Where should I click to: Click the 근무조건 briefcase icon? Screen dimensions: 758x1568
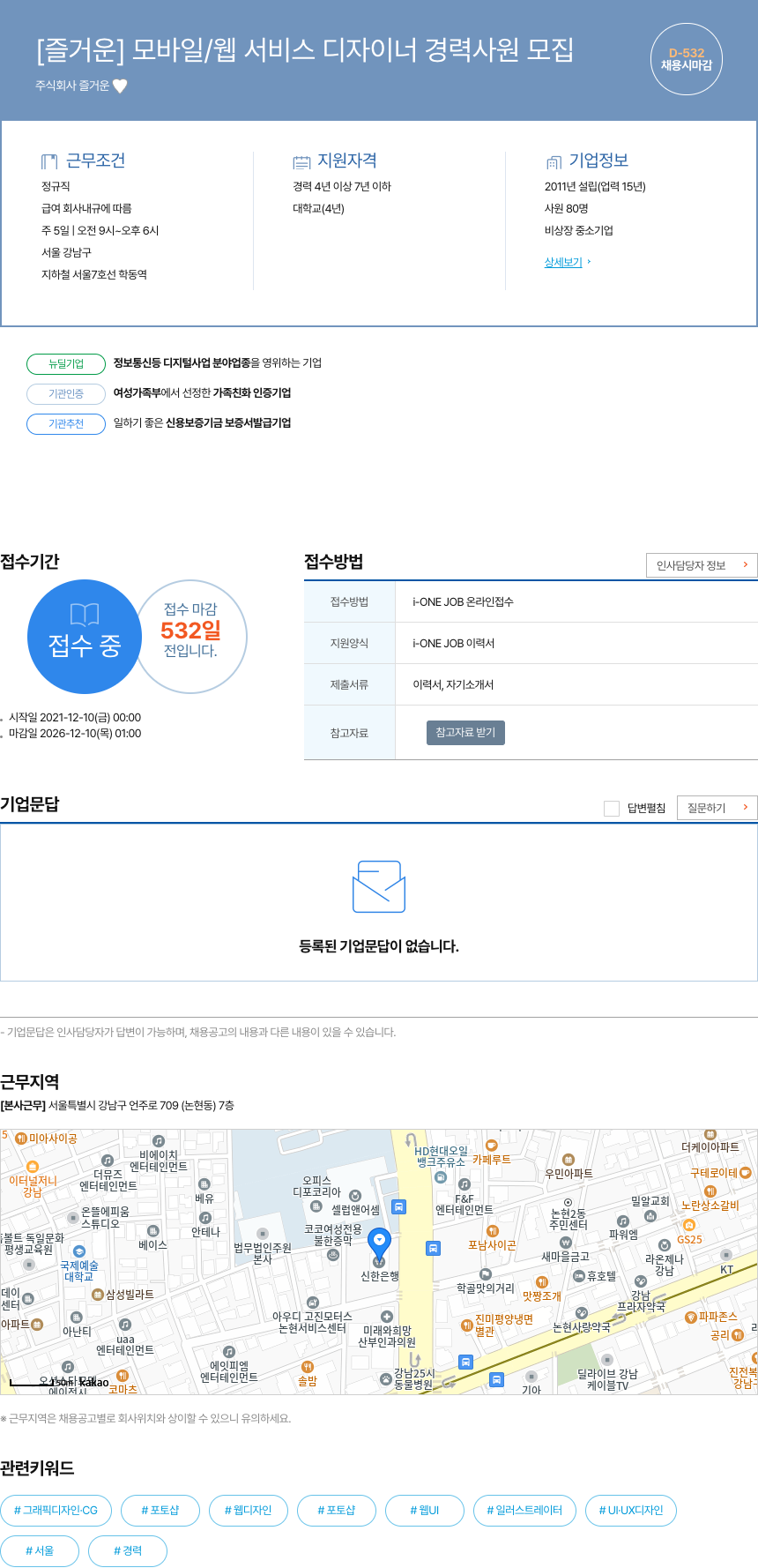pyautogui.click(x=49, y=161)
